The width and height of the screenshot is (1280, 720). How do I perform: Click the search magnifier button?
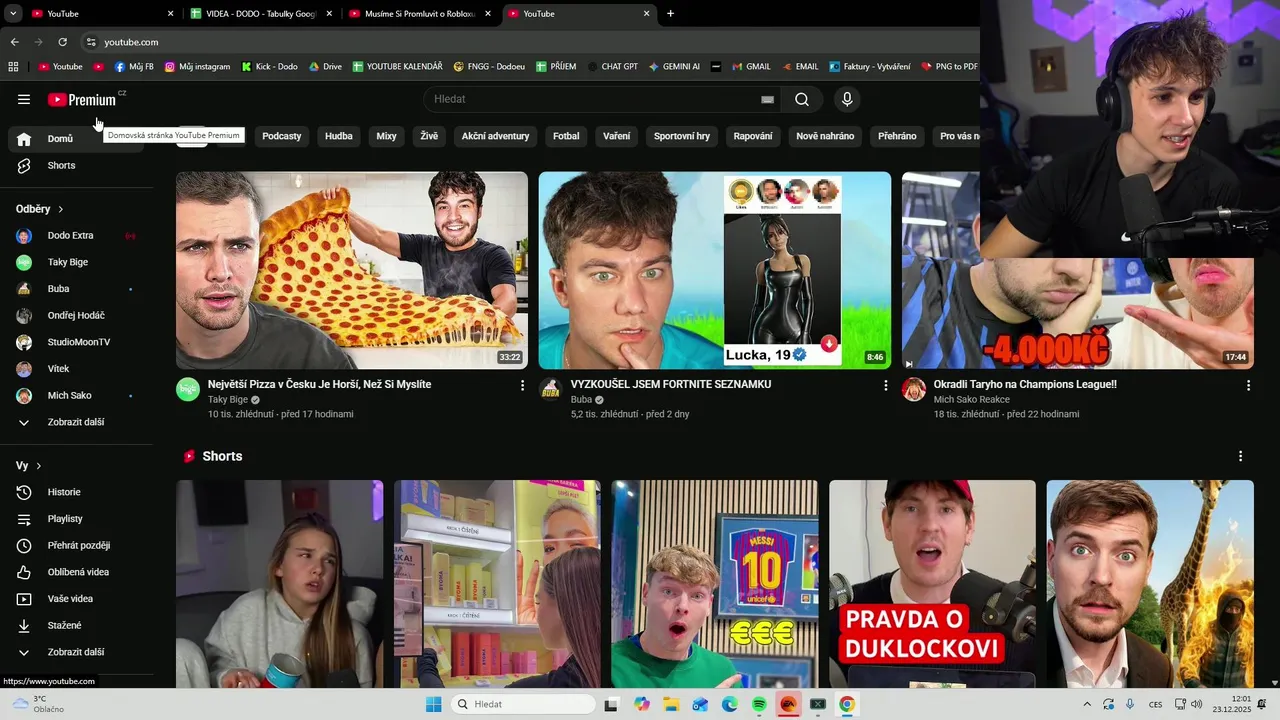(x=802, y=99)
